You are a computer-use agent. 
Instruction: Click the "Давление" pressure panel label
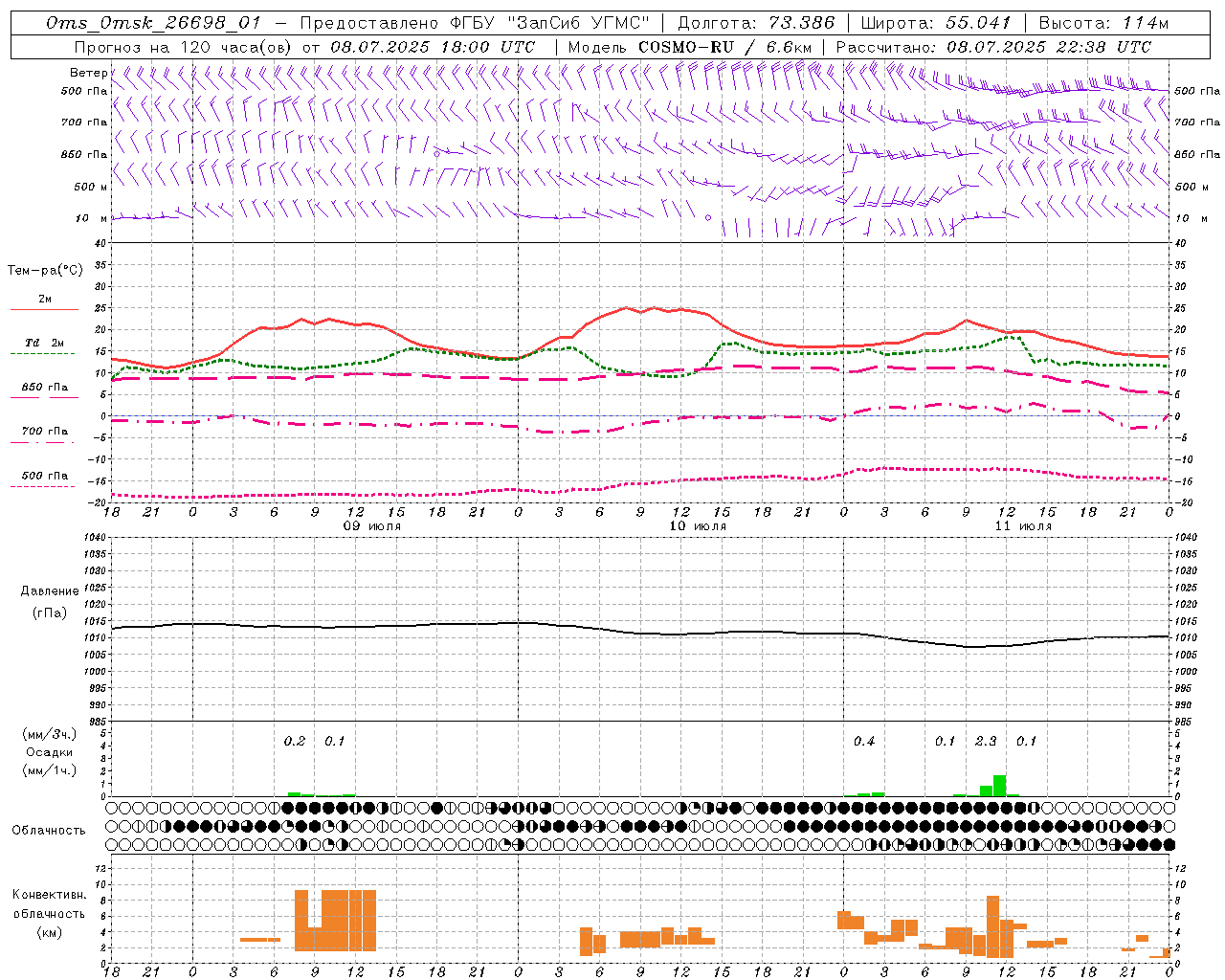(50, 591)
